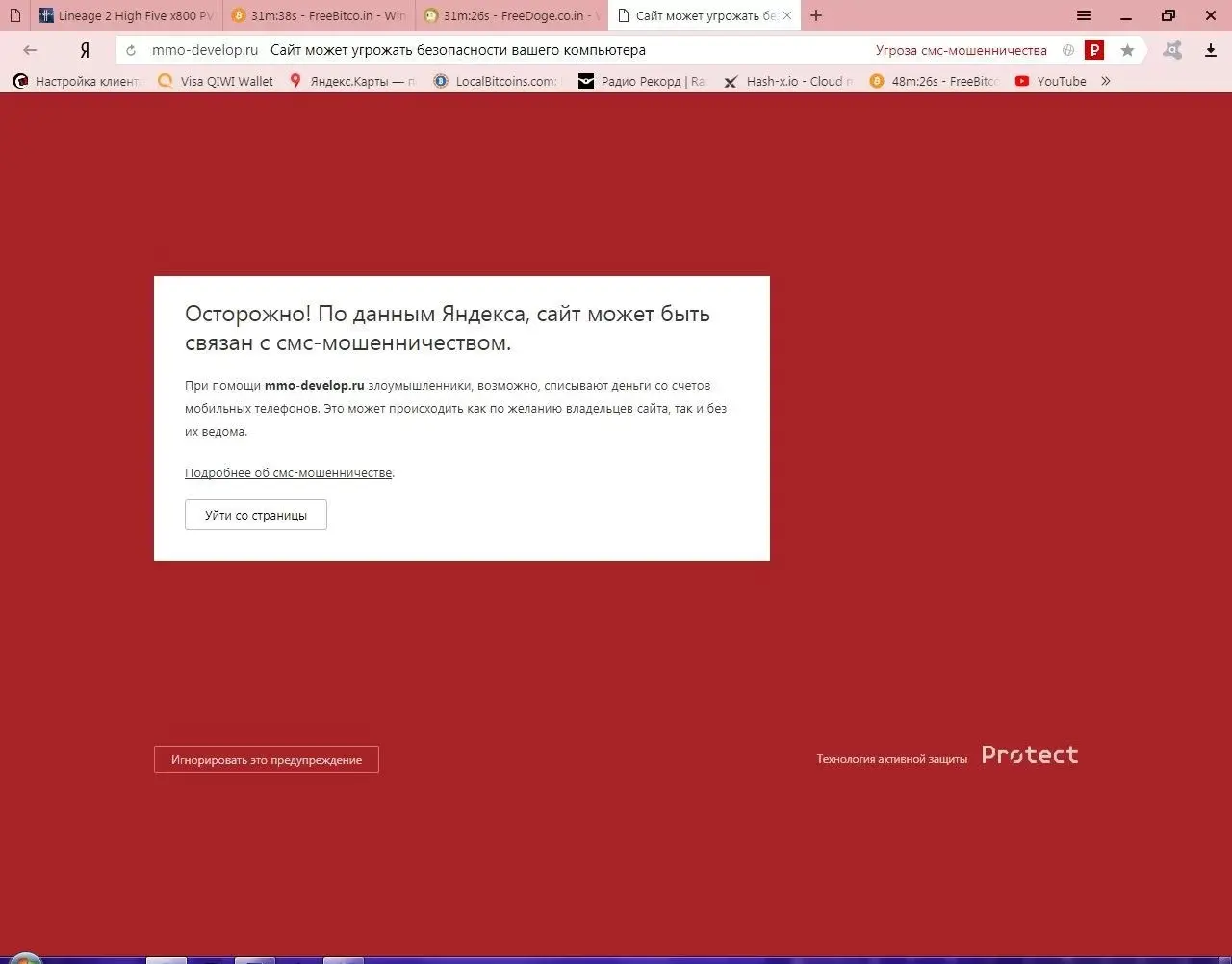Open the YouTube bookmark

click(x=1050, y=81)
